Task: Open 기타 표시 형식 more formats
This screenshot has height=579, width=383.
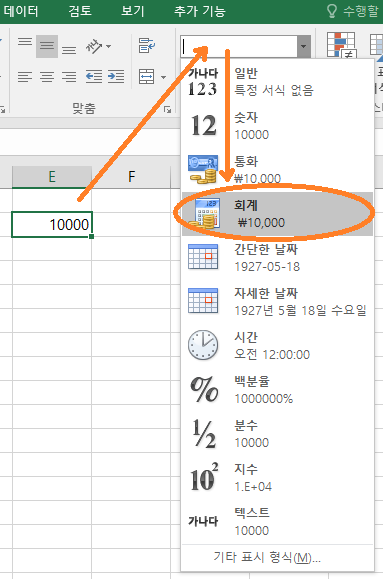Action: tap(277, 557)
